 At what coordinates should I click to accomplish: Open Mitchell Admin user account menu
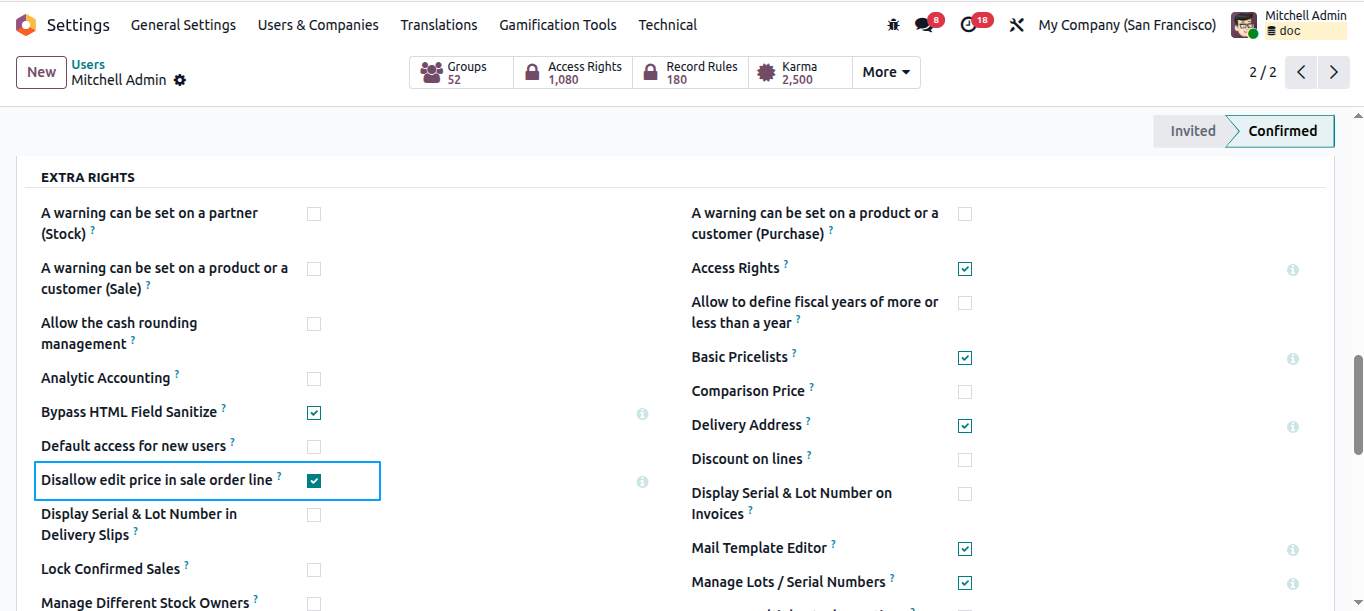click(x=1289, y=24)
